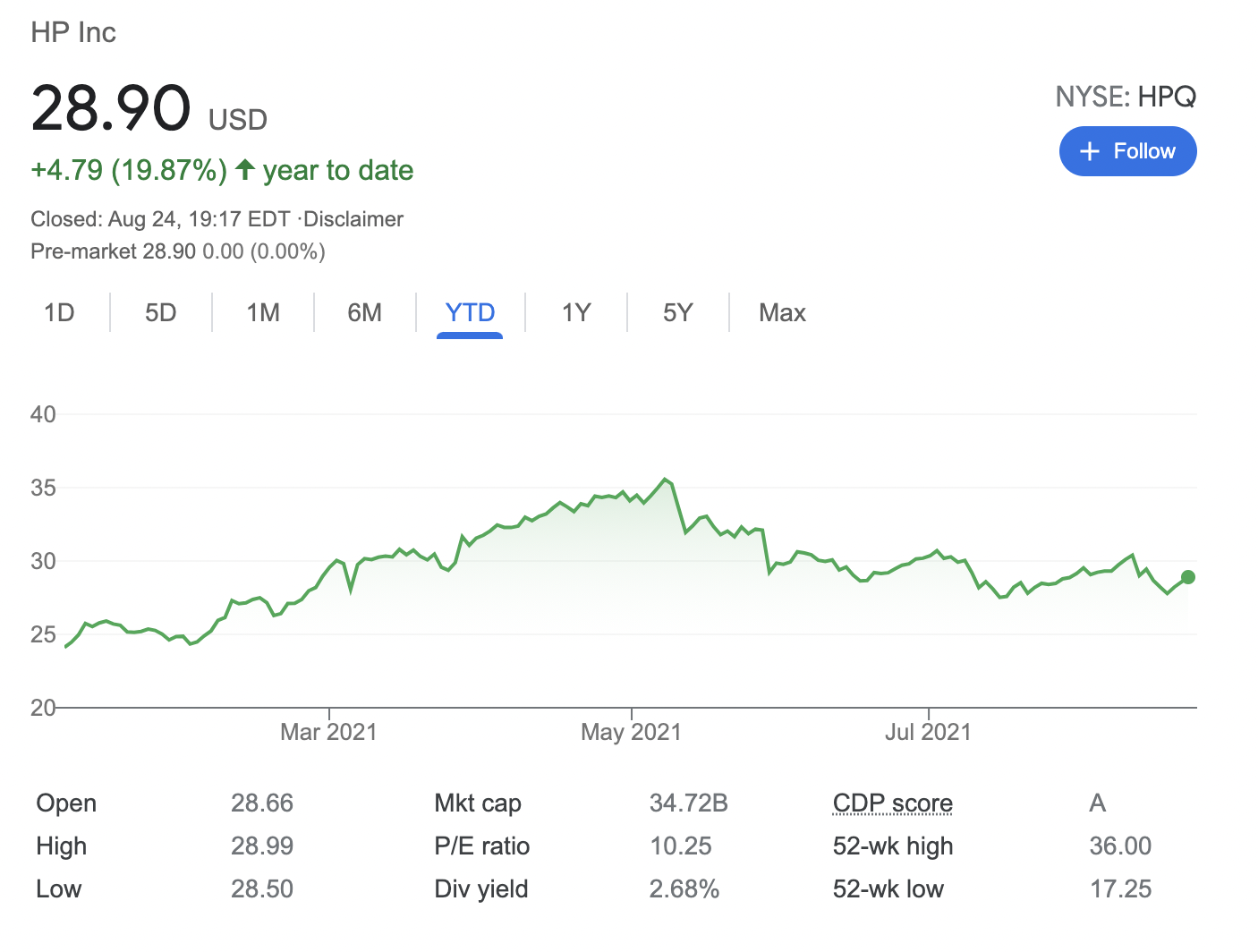
Task: Click the 52-wk high value 36.00
Action: 1120,846
